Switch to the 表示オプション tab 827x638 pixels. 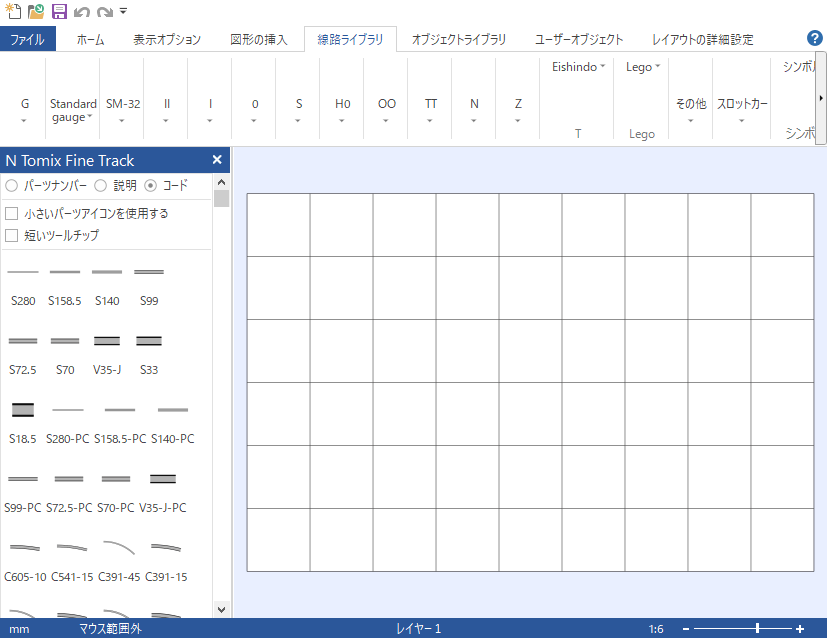(167, 40)
